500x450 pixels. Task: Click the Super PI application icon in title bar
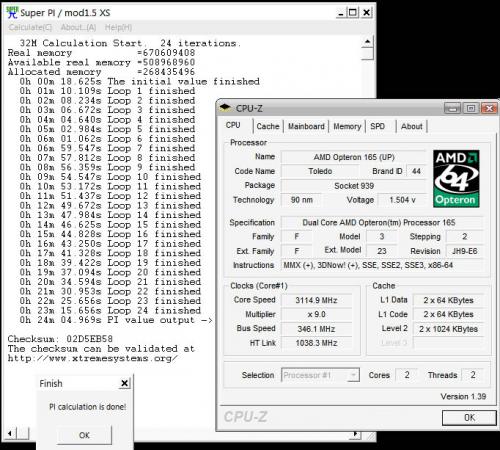[12, 12]
